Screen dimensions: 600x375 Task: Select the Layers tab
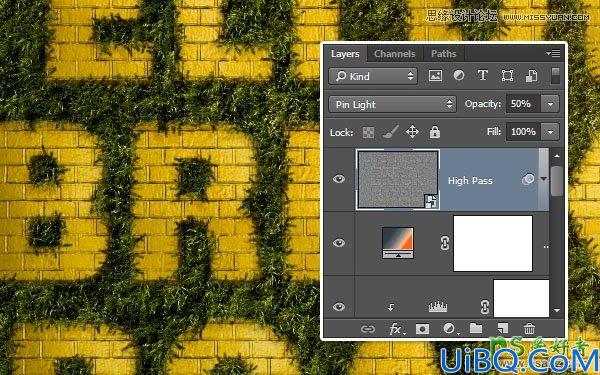coord(345,54)
